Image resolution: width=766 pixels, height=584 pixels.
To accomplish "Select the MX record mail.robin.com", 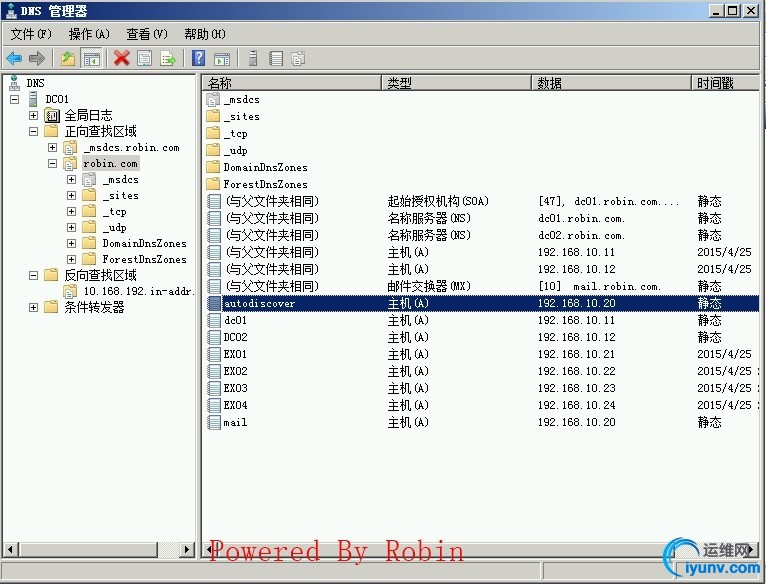I will (481, 286).
